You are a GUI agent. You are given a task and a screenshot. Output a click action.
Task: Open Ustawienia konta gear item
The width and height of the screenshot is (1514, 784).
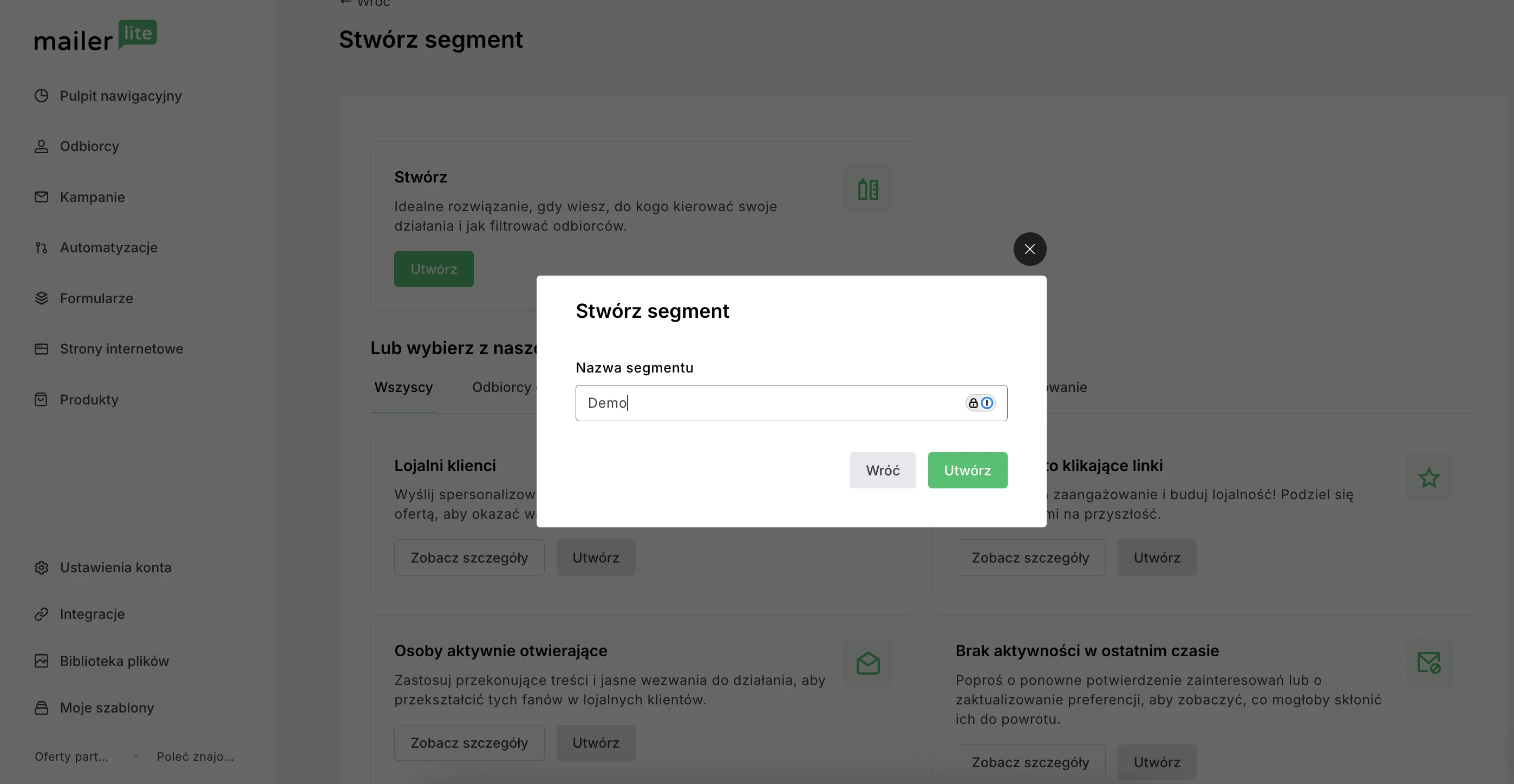coord(103,568)
